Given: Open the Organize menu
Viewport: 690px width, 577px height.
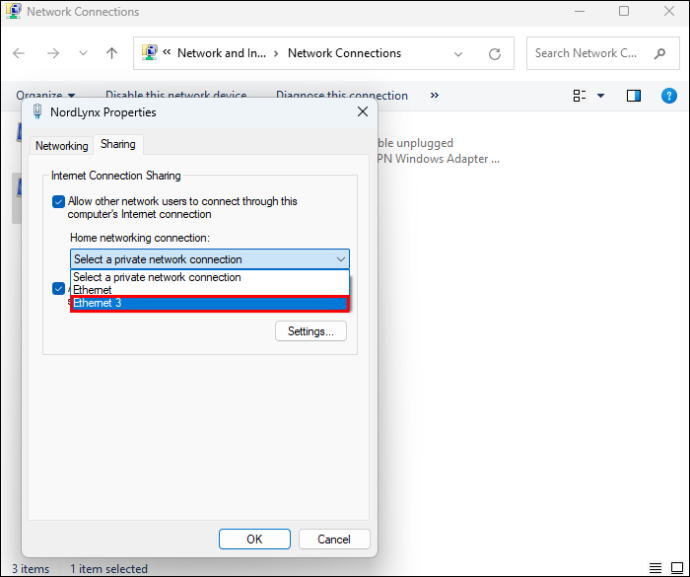Looking at the screenshot, I should pyautogui.click(x=45, y=95).
